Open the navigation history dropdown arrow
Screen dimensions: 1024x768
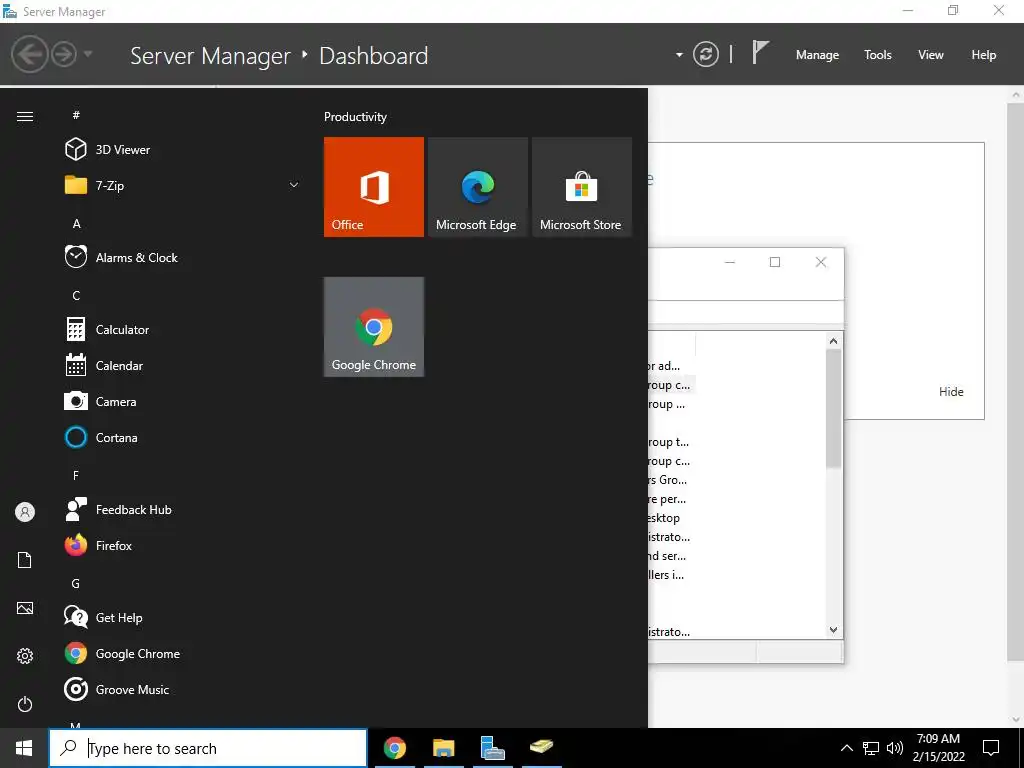(88, 54)
